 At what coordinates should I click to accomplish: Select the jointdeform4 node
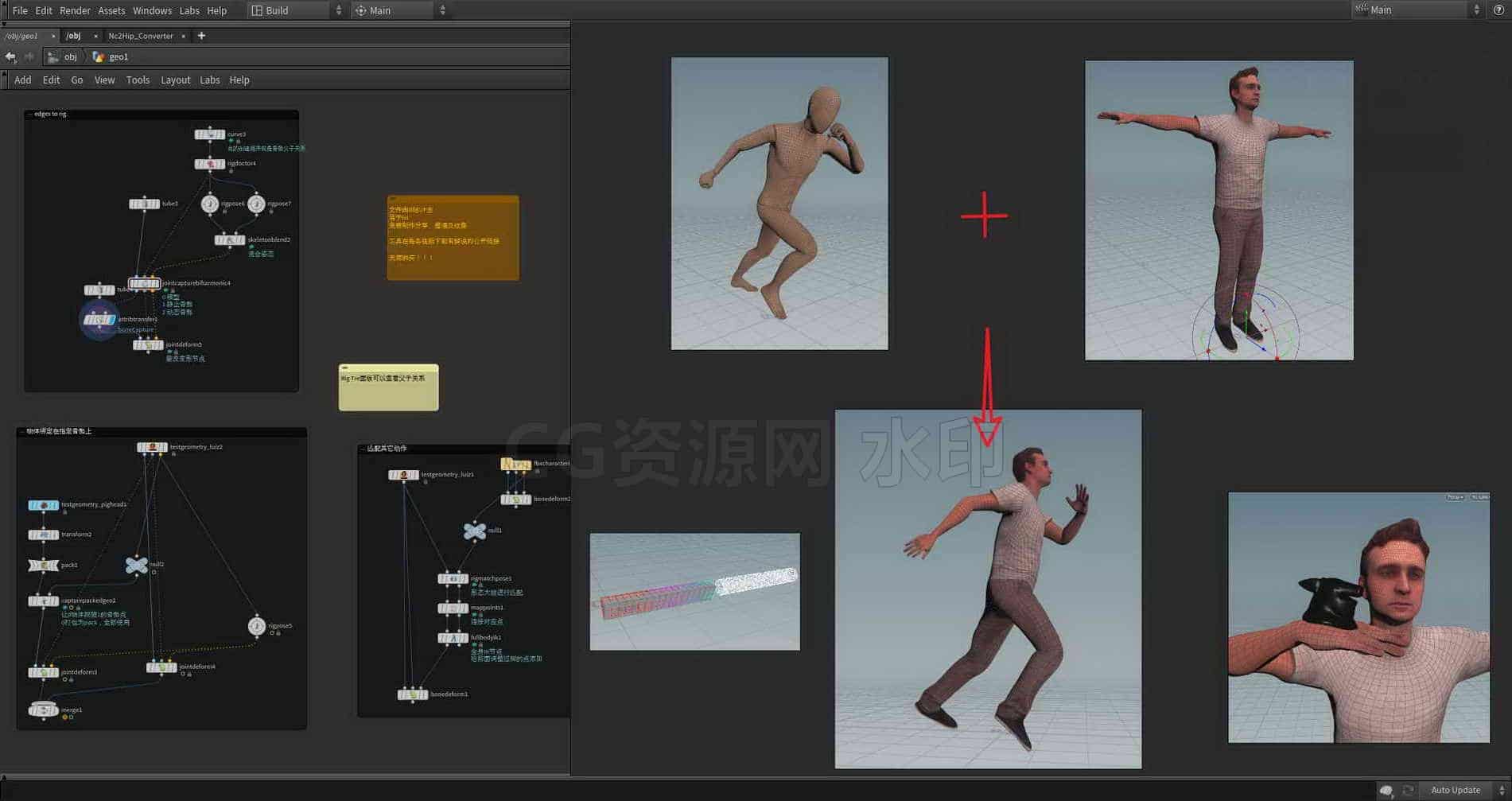tap(161, 667)
